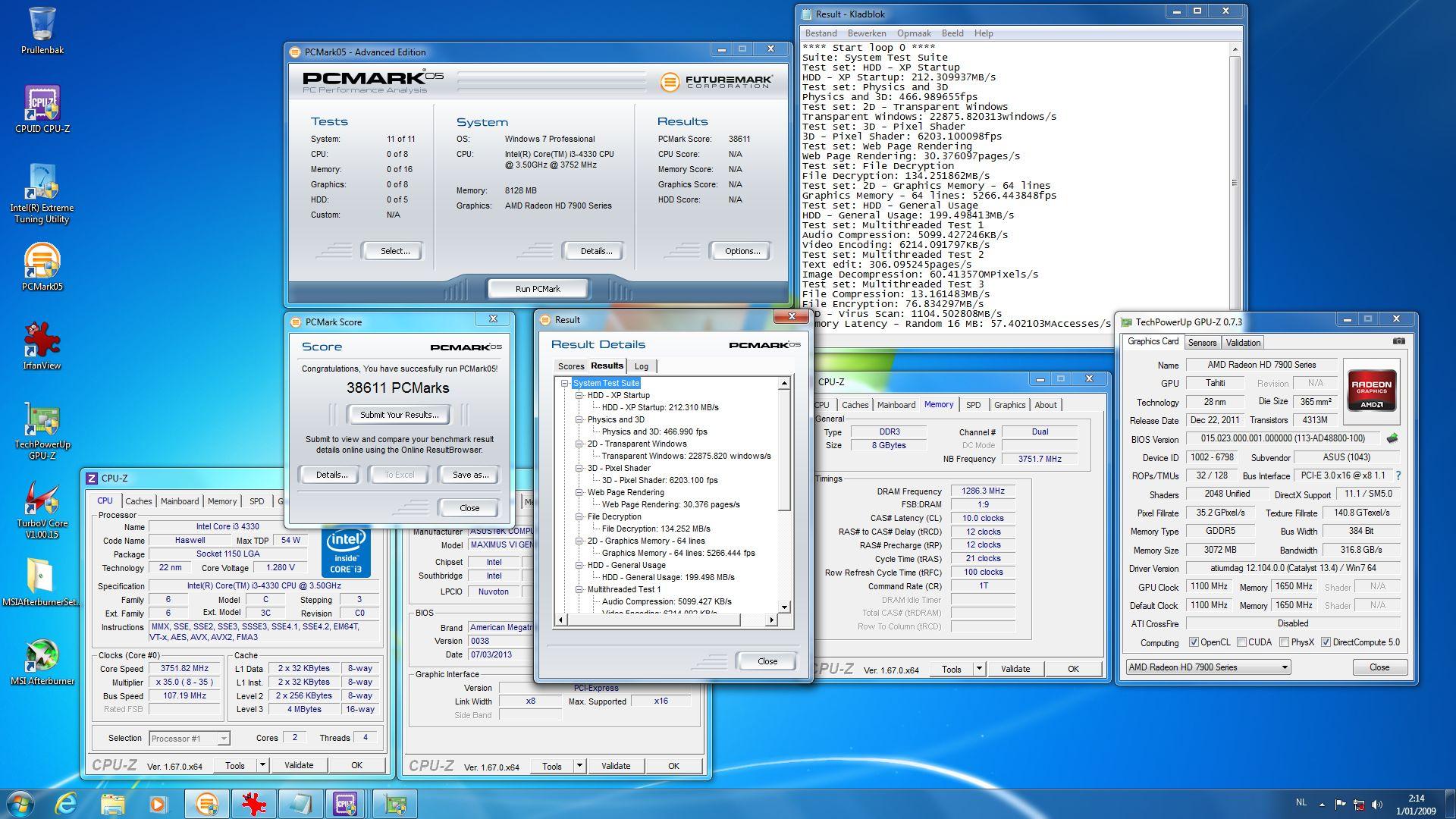Switch to the Scores tab in Result Details
Screen dimensions: 1456x819
pos(571,366)
